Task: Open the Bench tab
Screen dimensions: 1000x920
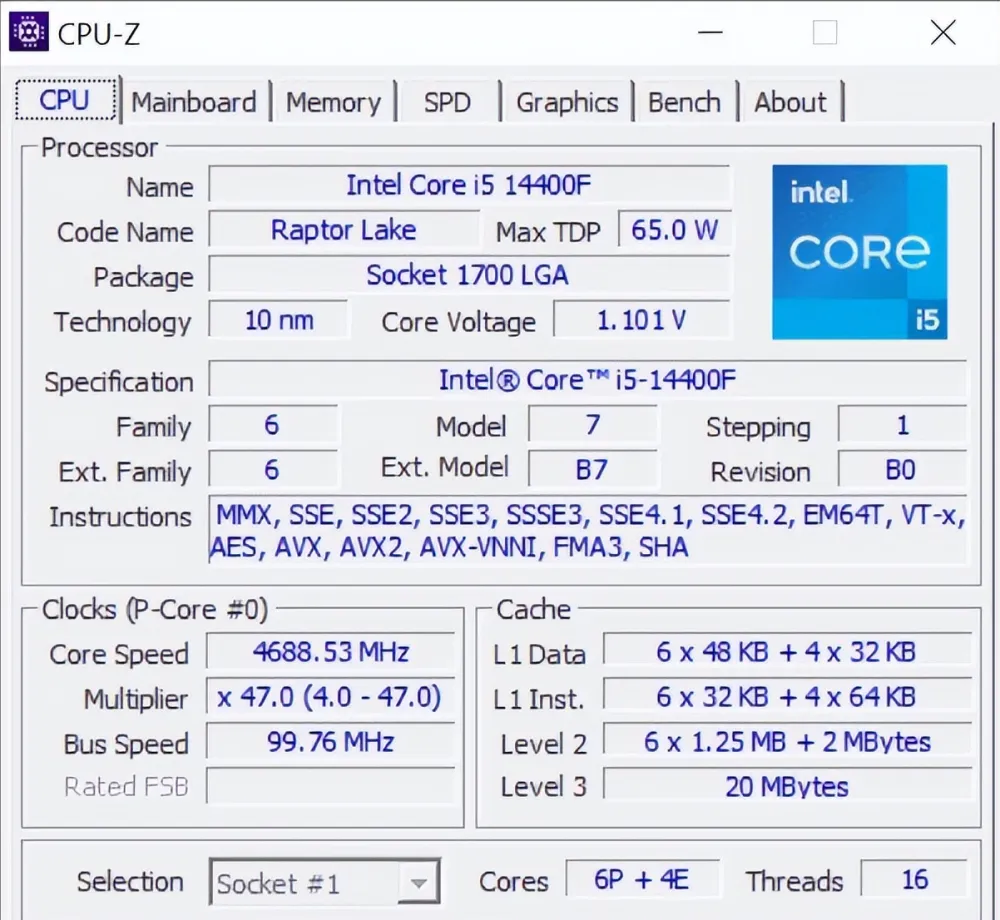Action: [684, 102]
